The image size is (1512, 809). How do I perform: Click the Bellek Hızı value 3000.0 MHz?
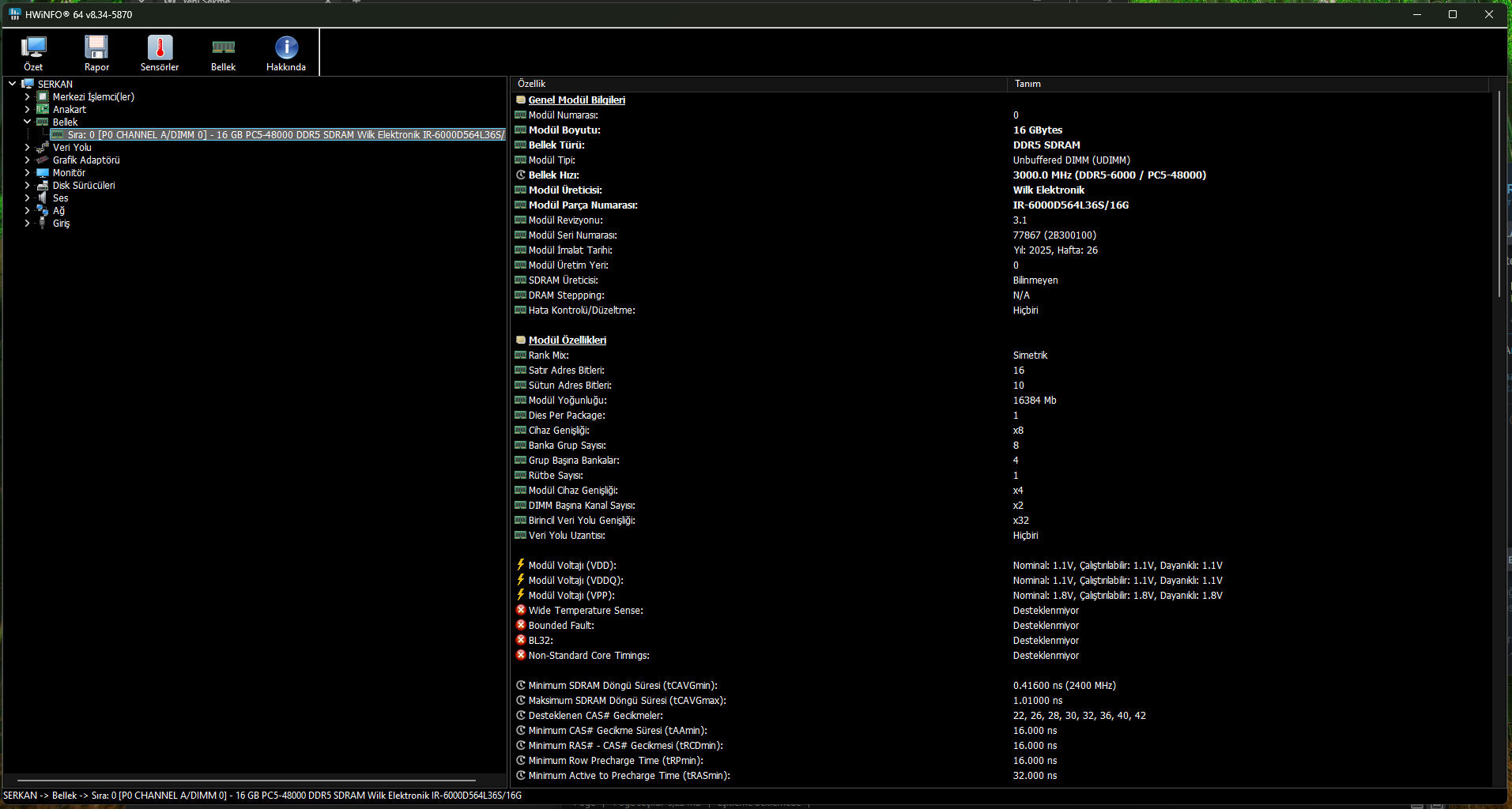1110,175
